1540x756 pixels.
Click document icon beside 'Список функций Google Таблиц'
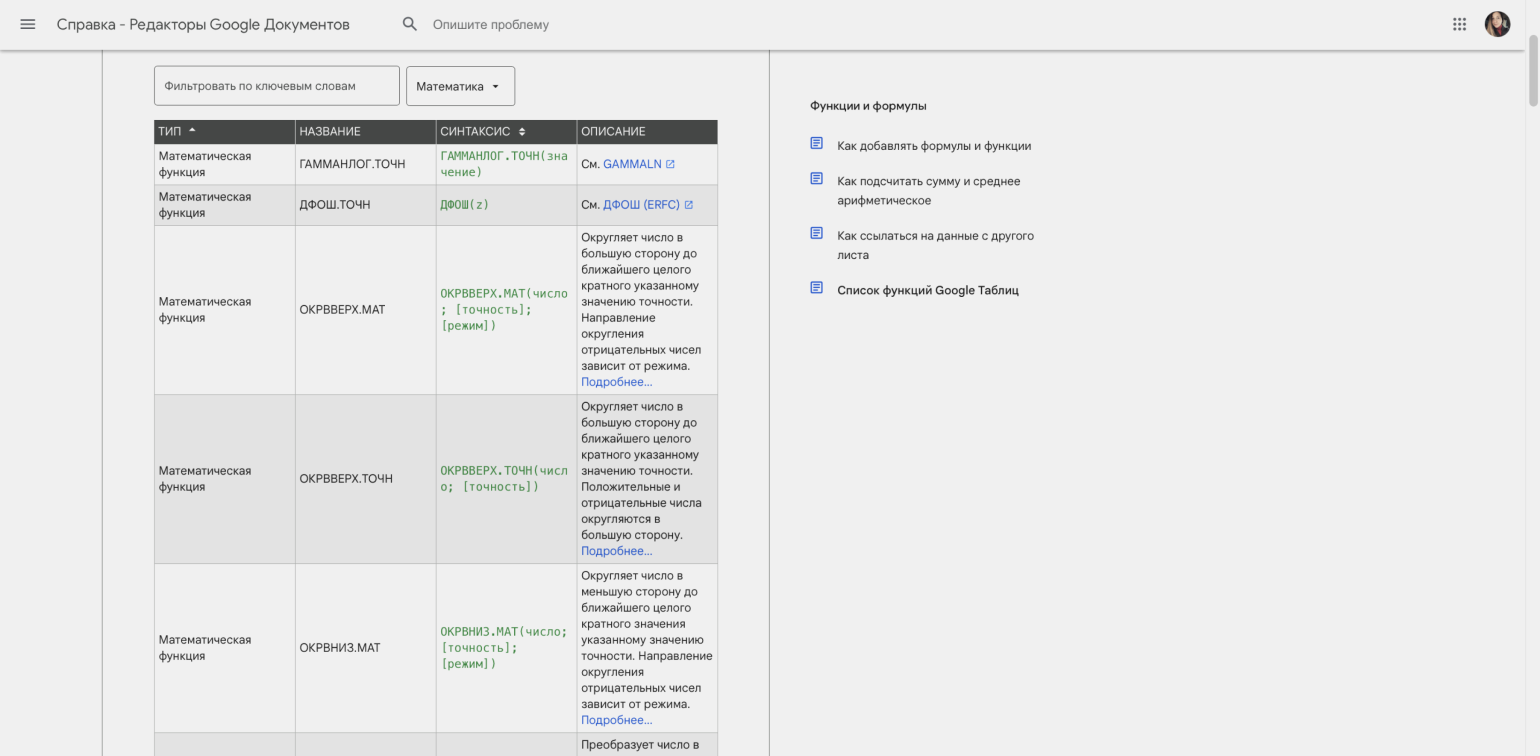click(x=816, y=288)
